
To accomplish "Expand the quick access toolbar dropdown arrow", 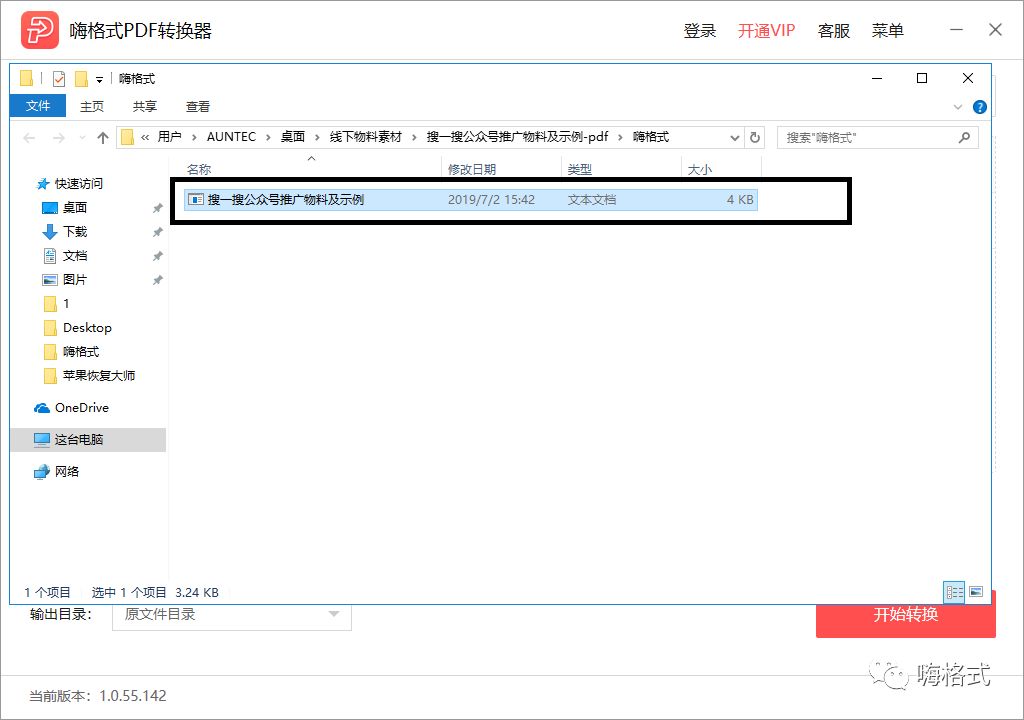I will [99, 78].
